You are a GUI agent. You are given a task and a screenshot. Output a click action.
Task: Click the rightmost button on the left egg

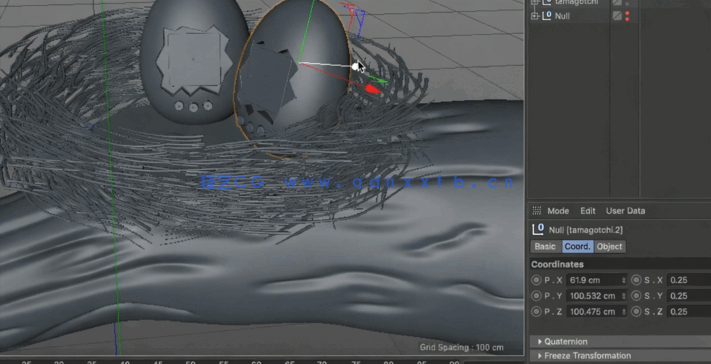click(x=208, y=106)
